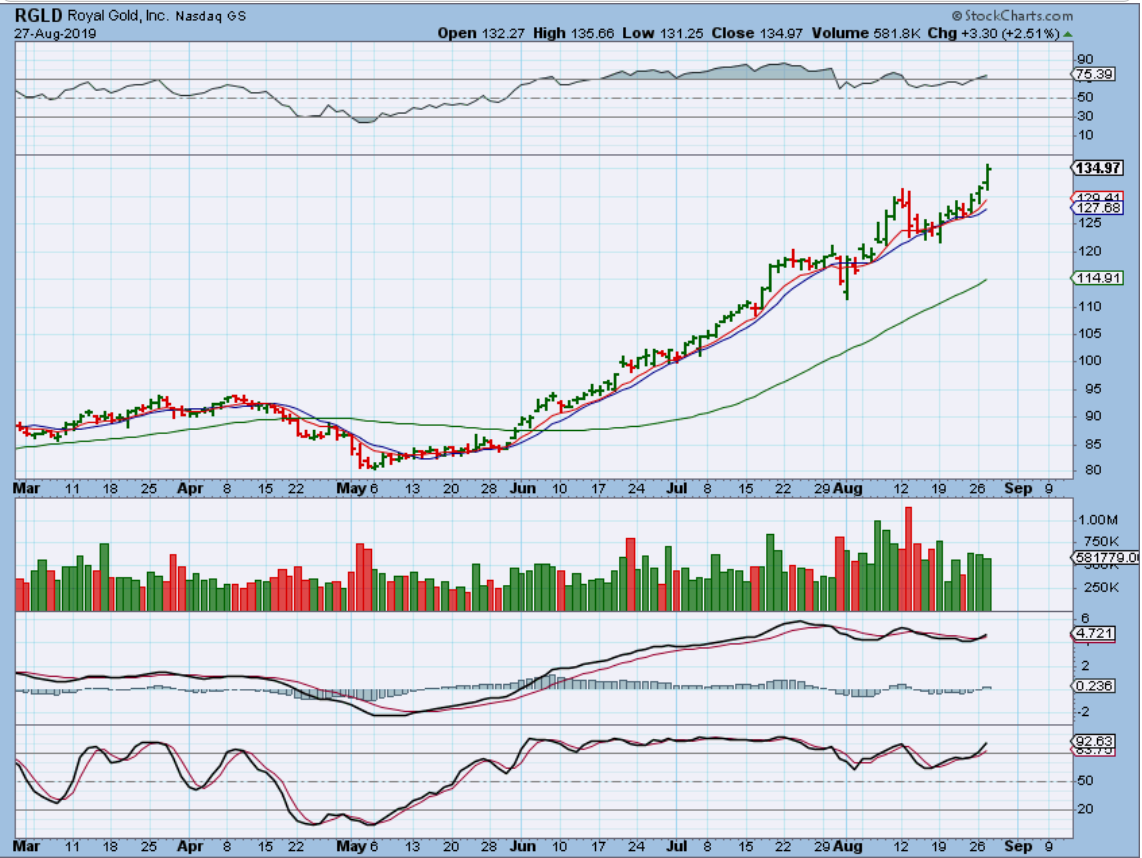This screenshot has width=1142, height=858.
Task: Click the volume value tag 581779.0
Action: point(1106,557)
